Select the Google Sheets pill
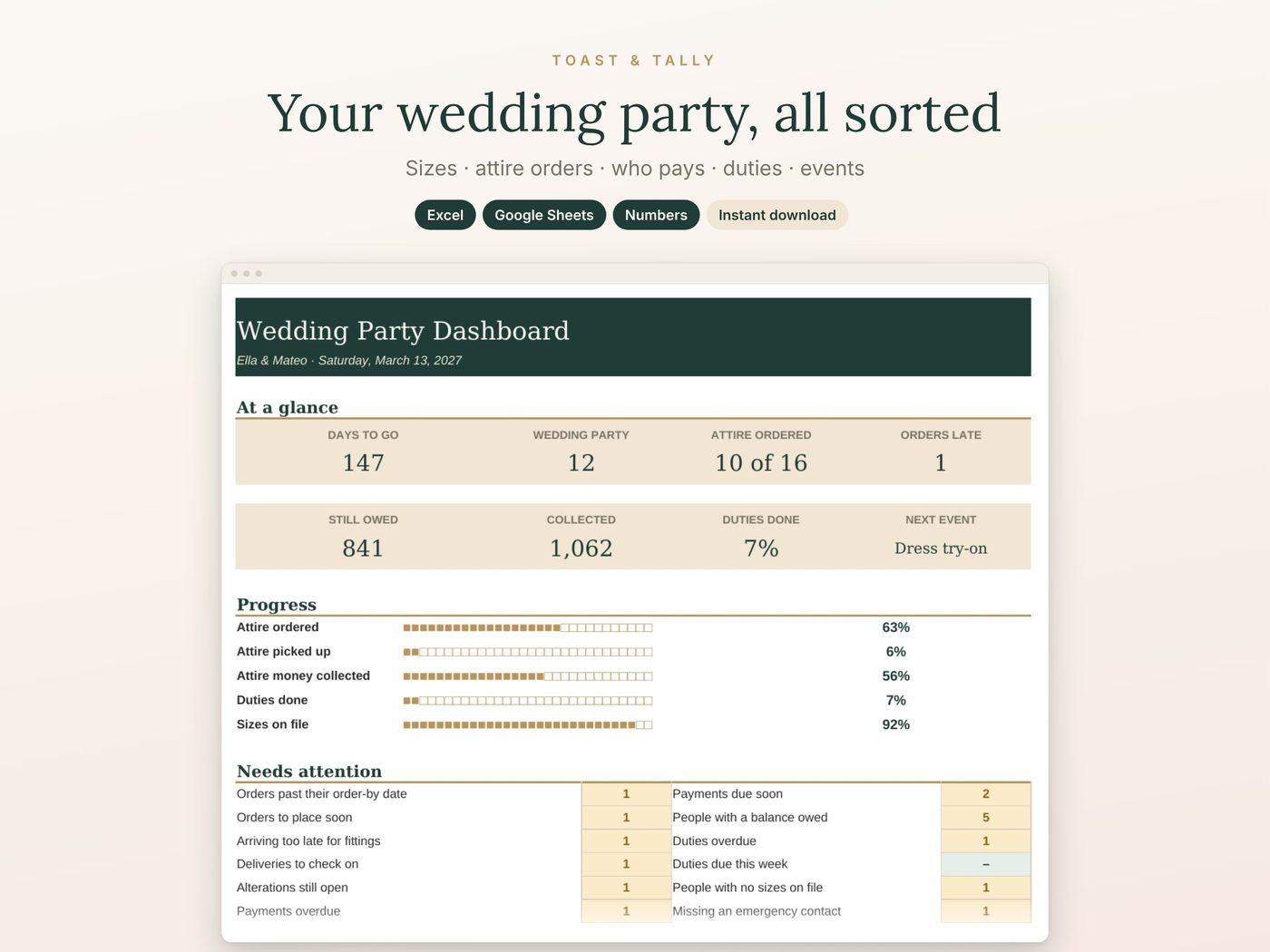The image size is (1270, 952). pyautogui.click(x=543, y=215)
